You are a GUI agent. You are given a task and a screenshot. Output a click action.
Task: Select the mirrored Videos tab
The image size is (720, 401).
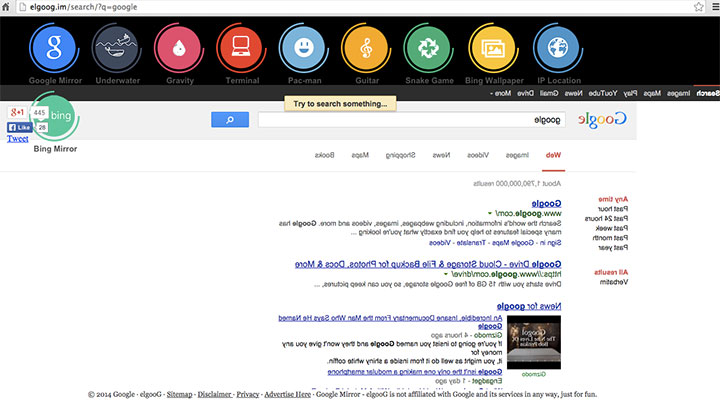point(478,155)
